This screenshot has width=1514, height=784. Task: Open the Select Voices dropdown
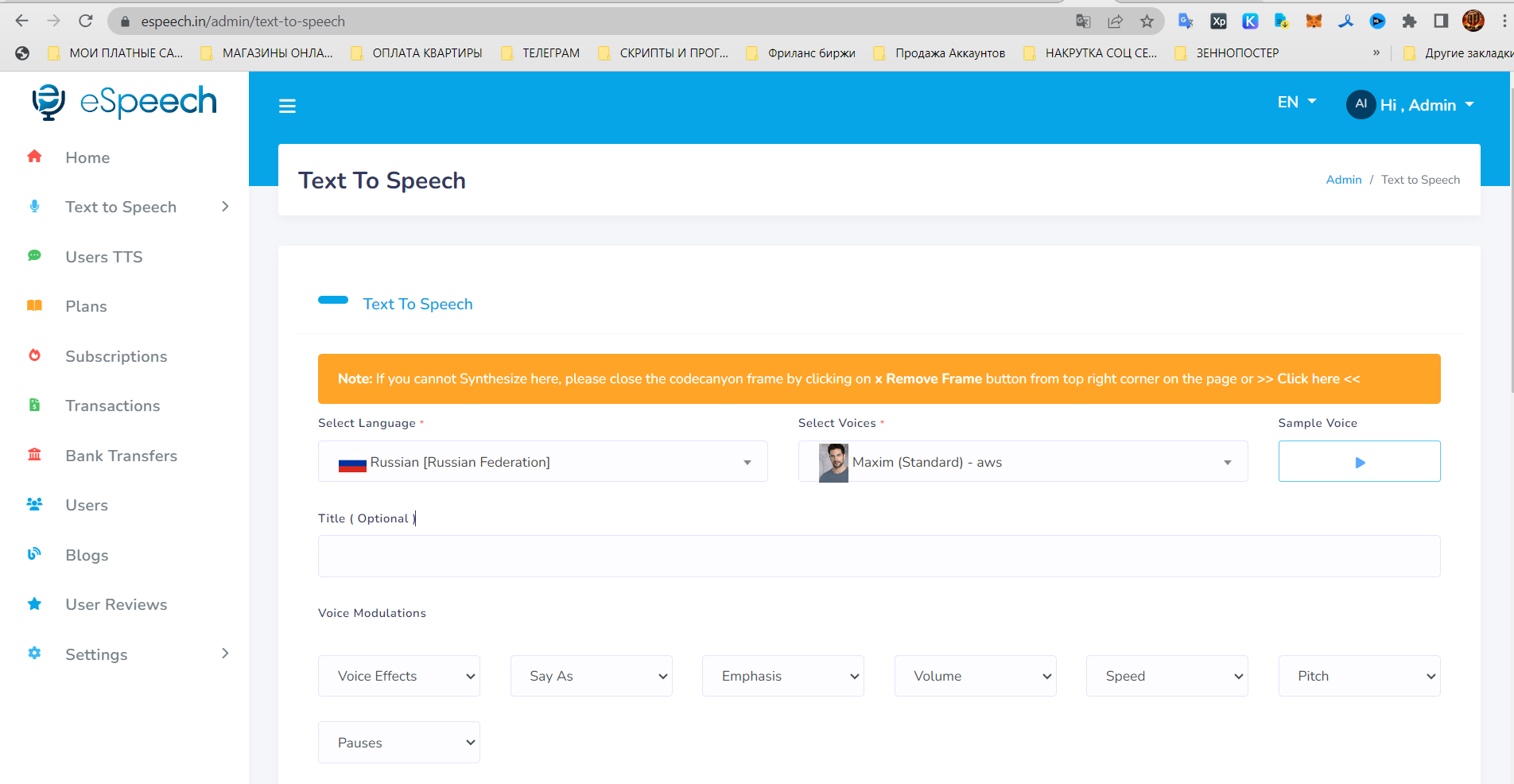(1023, 462)
